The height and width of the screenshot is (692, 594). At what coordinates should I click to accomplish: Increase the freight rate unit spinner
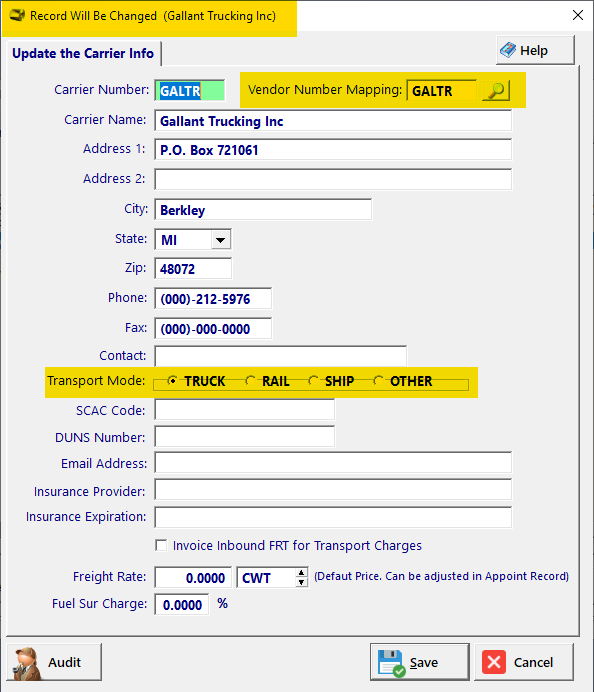click(x=301, y=572)
